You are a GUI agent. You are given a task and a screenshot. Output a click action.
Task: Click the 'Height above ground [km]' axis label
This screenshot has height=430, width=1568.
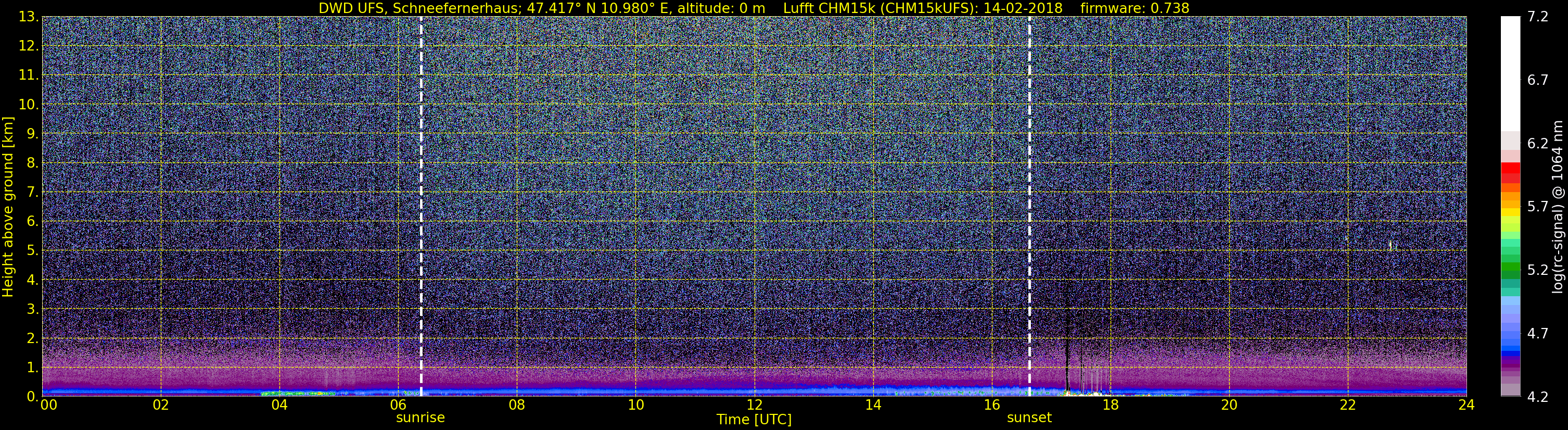(8, 207)
